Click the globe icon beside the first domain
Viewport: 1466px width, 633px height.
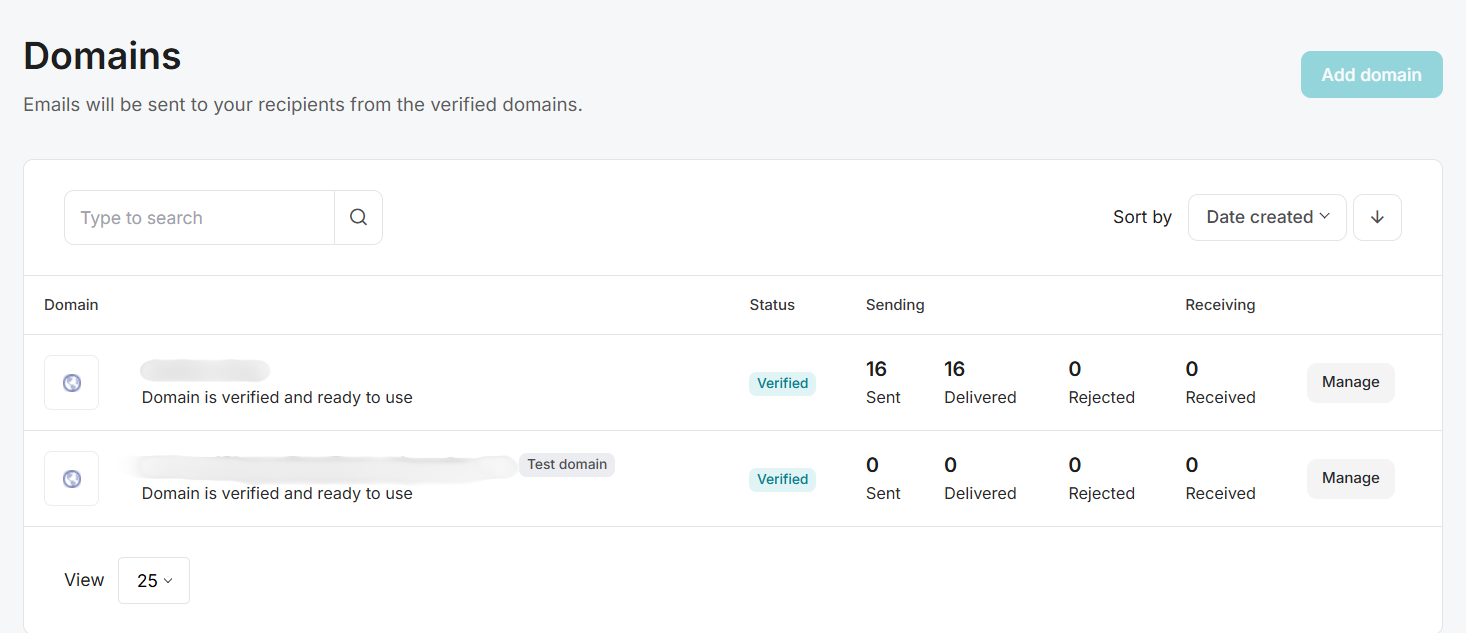pos(71,382)
